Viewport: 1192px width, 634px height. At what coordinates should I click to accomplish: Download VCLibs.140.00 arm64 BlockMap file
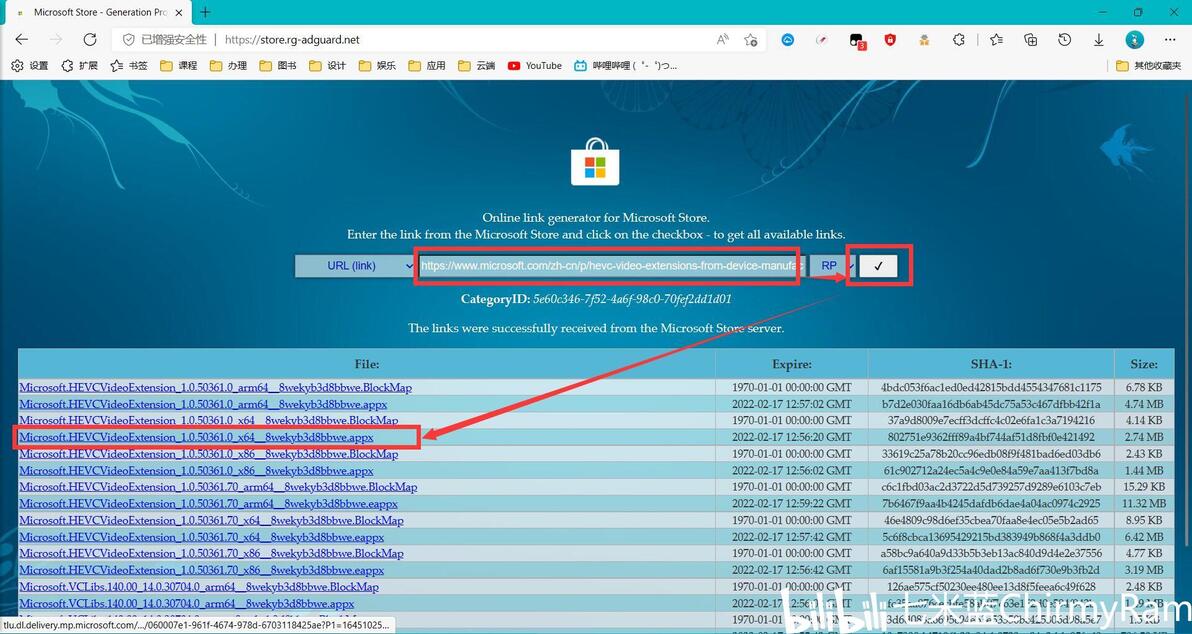(198, 587)
